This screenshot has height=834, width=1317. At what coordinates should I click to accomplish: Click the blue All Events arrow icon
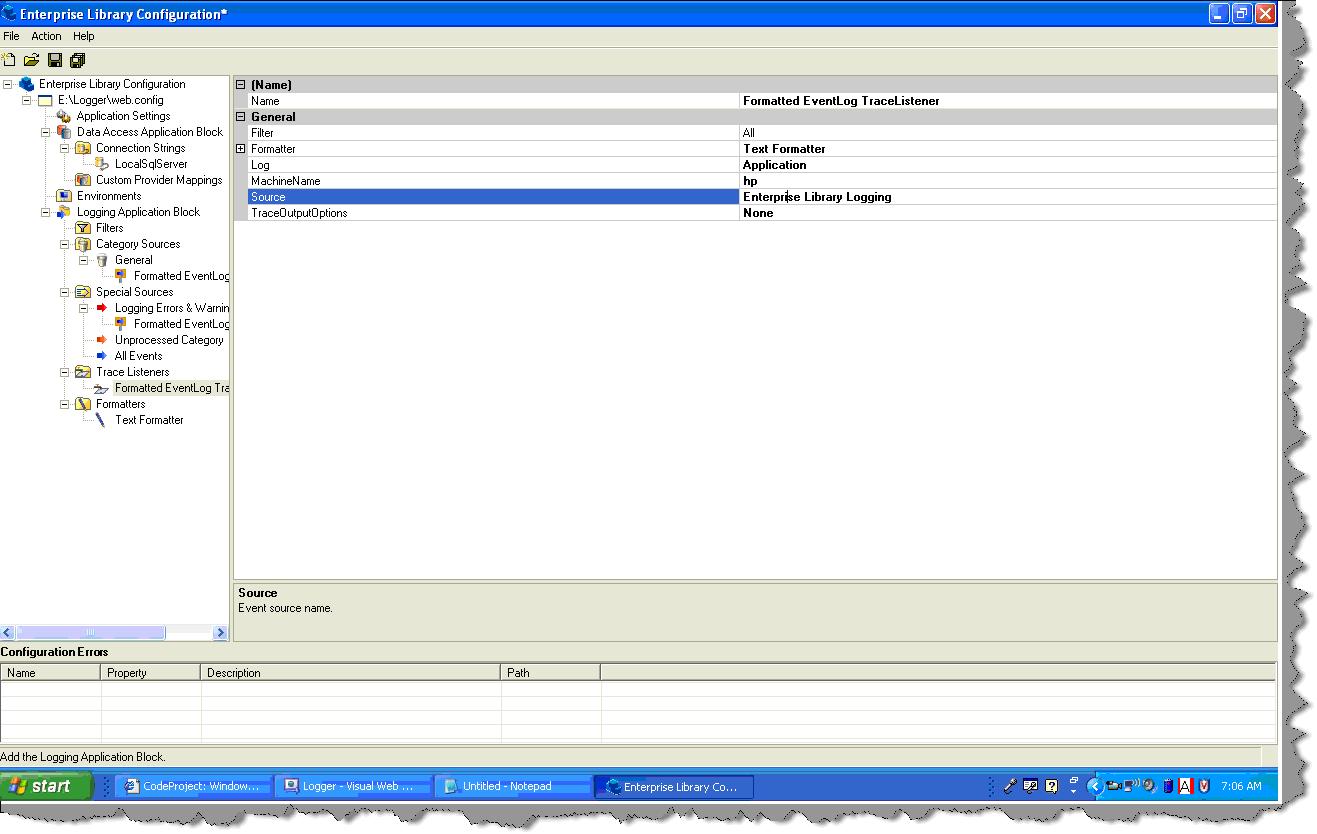coord(102,356)
